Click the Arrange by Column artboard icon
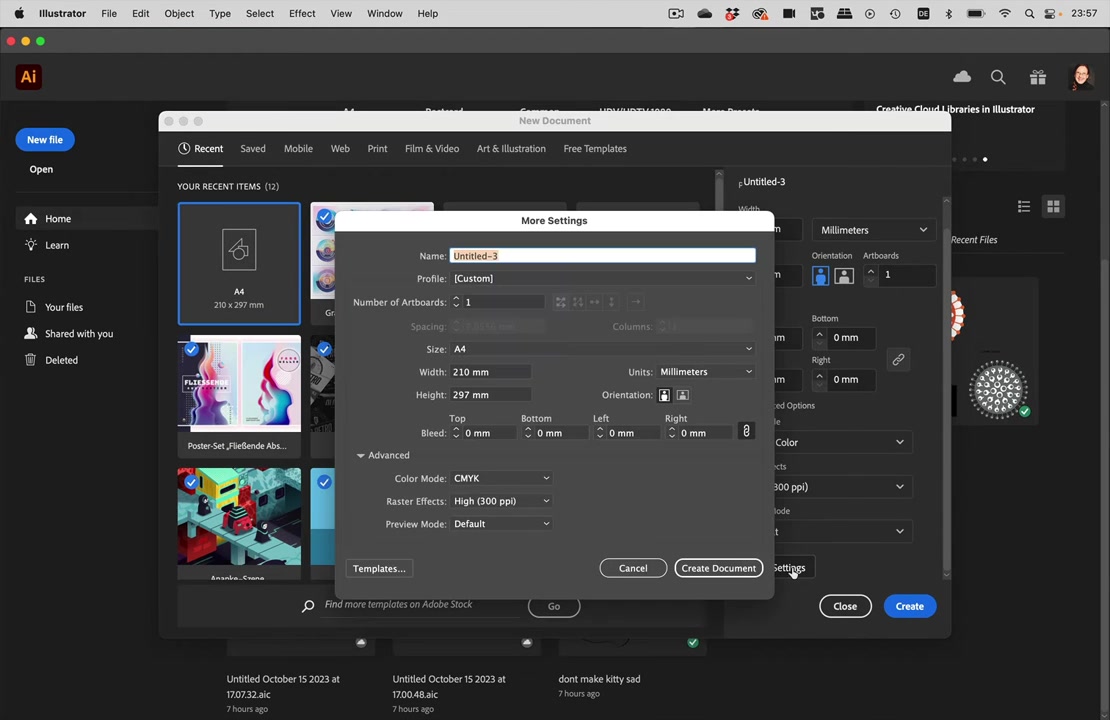1110x720 pixels. click(x=612, y=302)
